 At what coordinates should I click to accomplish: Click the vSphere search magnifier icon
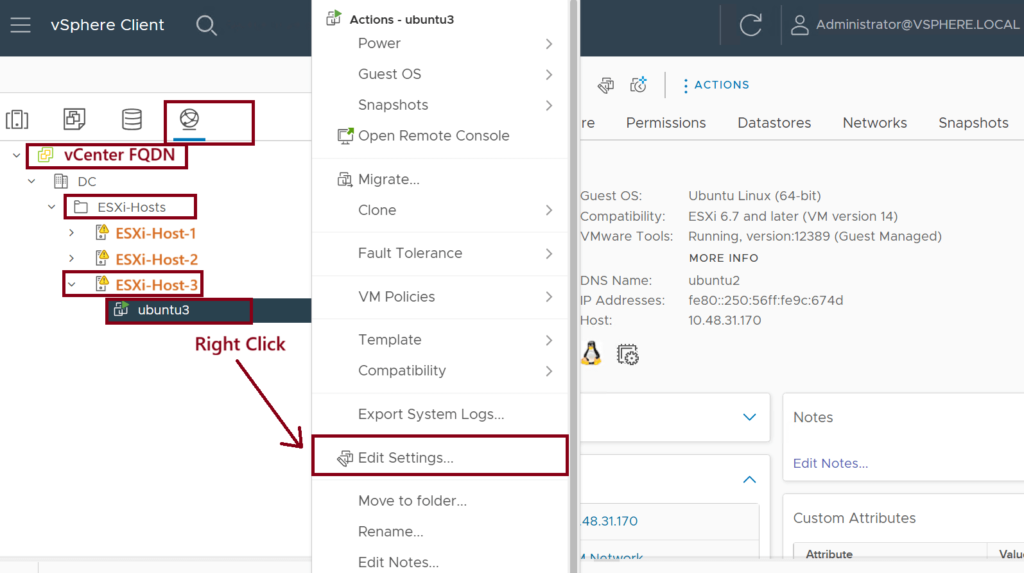(x=206, y=25)
